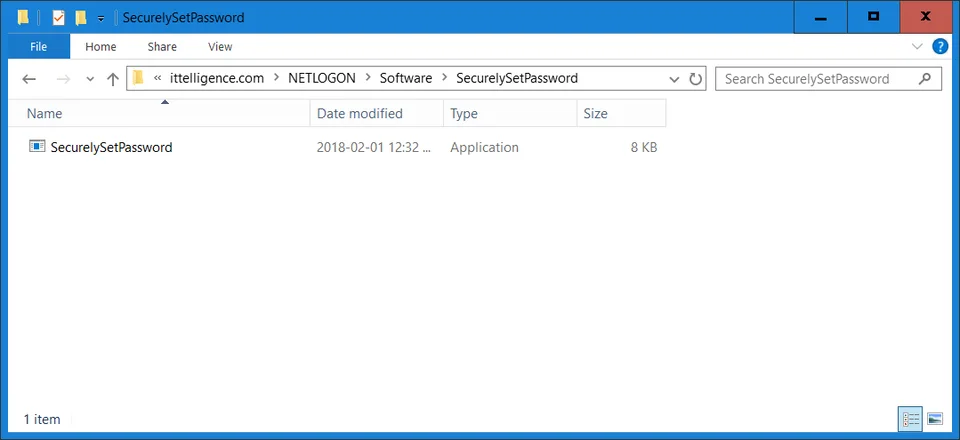The height and width of the screenshot is (440, 960).
Task: Switch to Details view layout
Action: coord(911,419)
